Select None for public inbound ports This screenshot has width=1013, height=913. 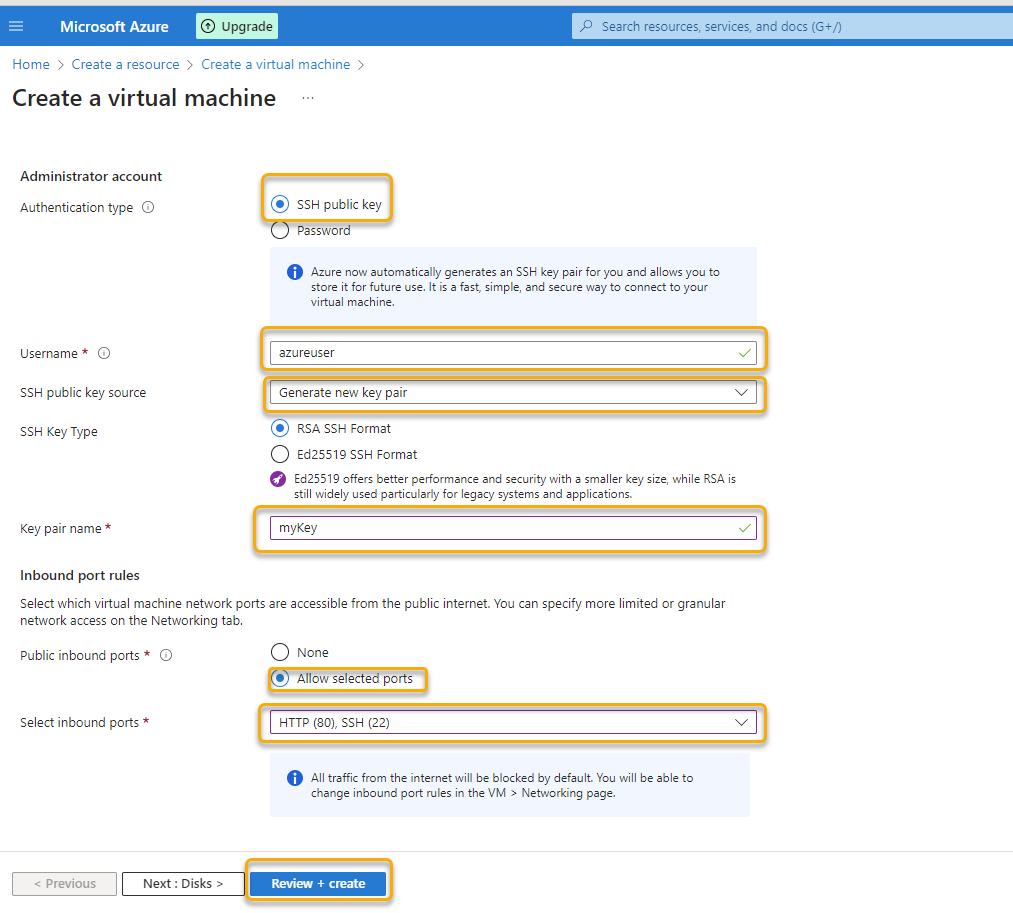coord(280,651)
